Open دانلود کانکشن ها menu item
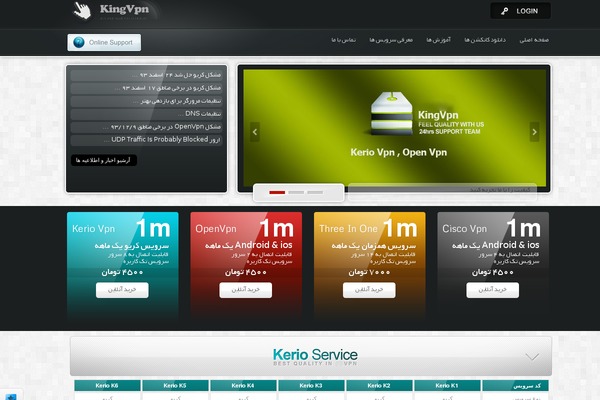 click(x=485, y=40)
